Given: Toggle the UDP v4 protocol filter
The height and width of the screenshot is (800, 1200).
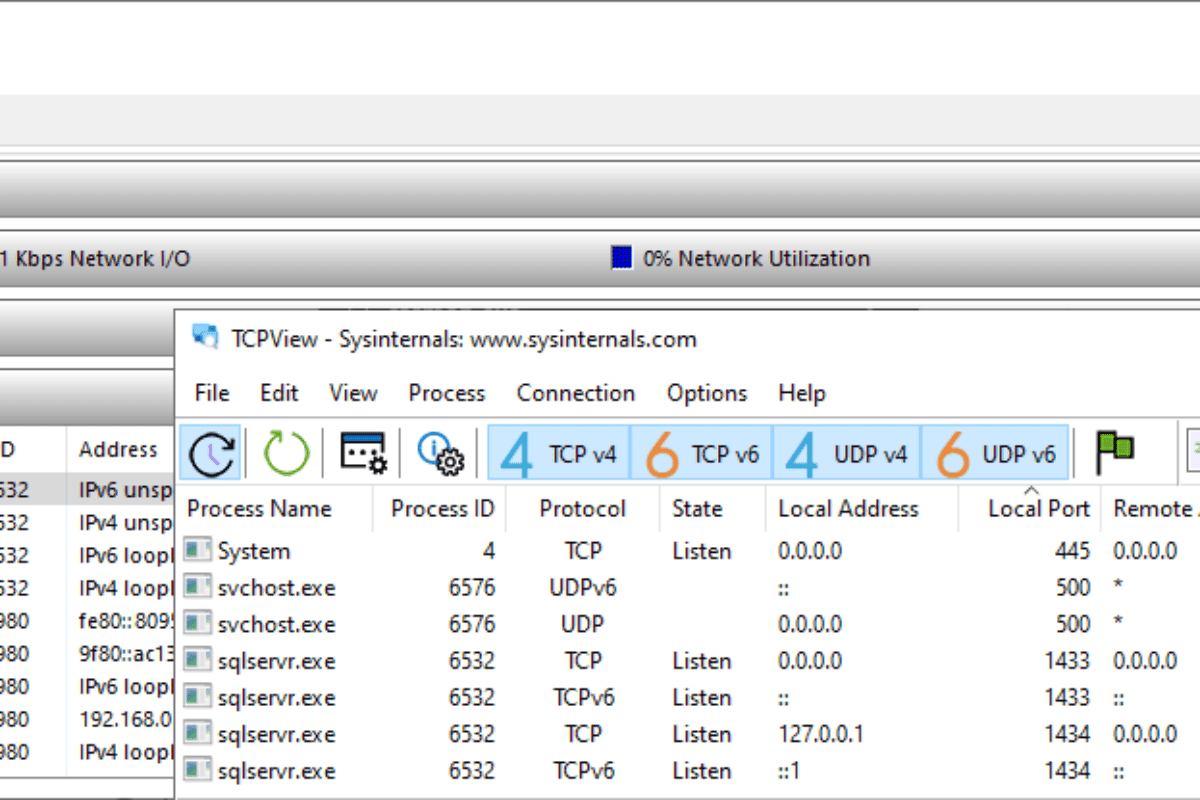Looking at the screenshot, I should pos(846,452).
